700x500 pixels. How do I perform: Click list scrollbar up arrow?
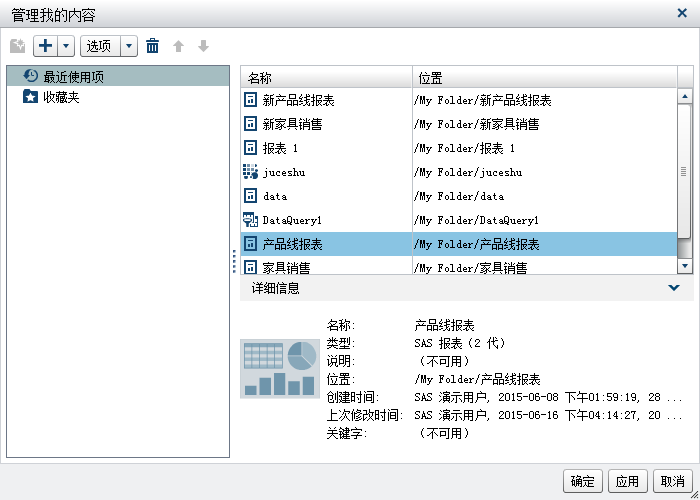[x=684, y=96]
